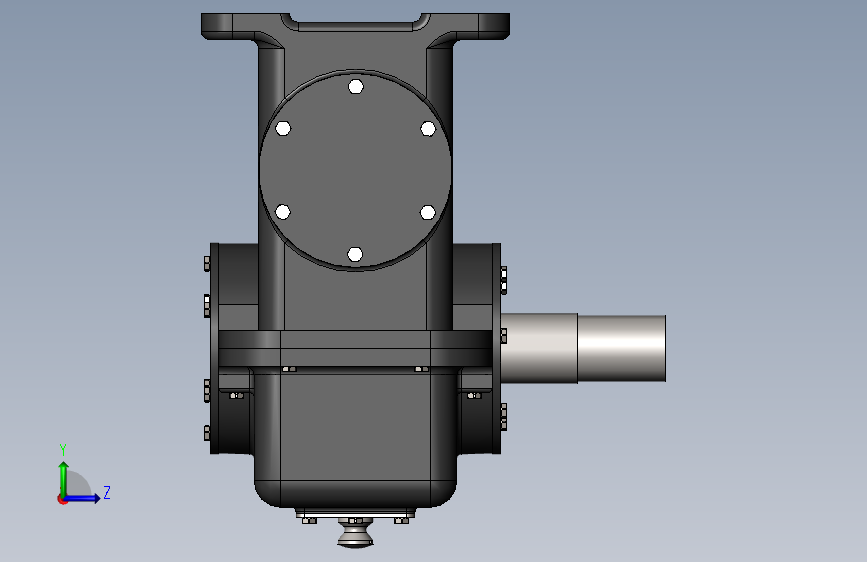Select the topmost bolt hole on circular cover

click(x=356, y=86)
